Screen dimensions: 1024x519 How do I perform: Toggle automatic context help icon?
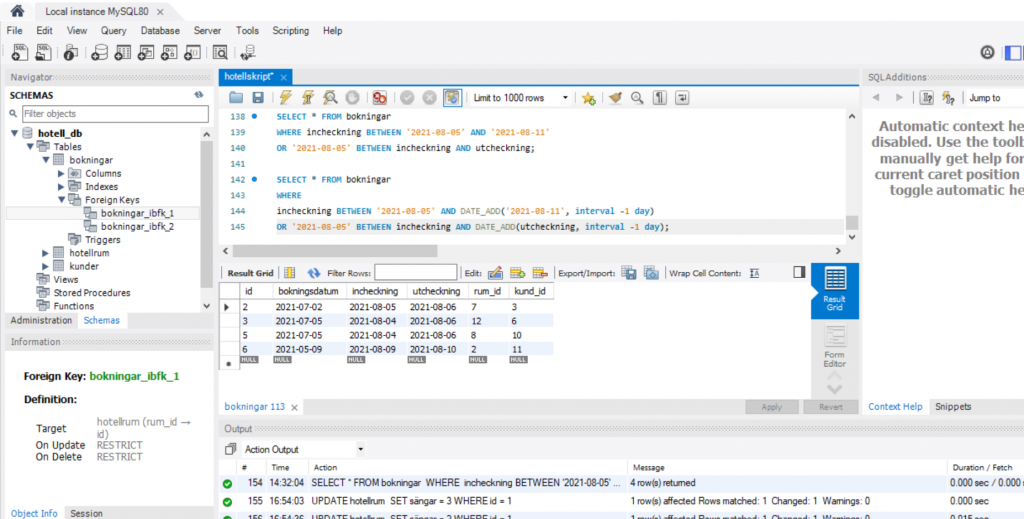[x=948, y=98]
